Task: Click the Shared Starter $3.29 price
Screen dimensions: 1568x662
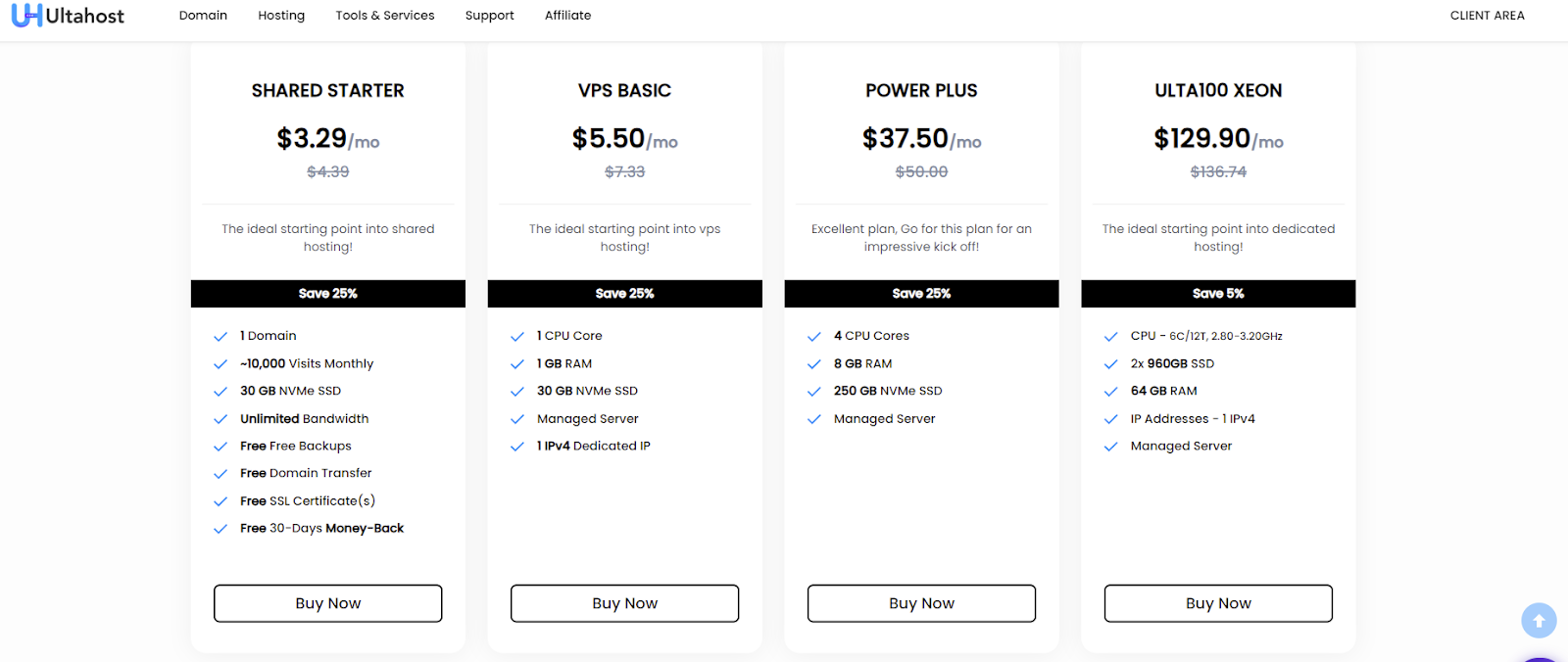Action: [x=313, y=138]
